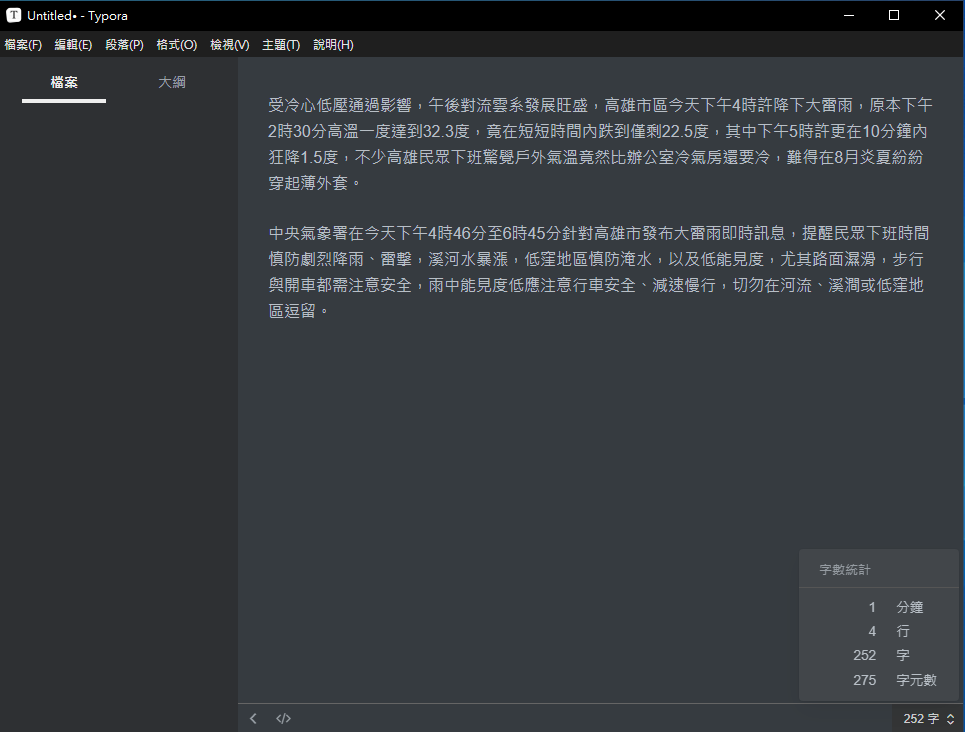This screenshot has height=732, width=965.
Task: Toggle source code mode icon
Action: 283,718
